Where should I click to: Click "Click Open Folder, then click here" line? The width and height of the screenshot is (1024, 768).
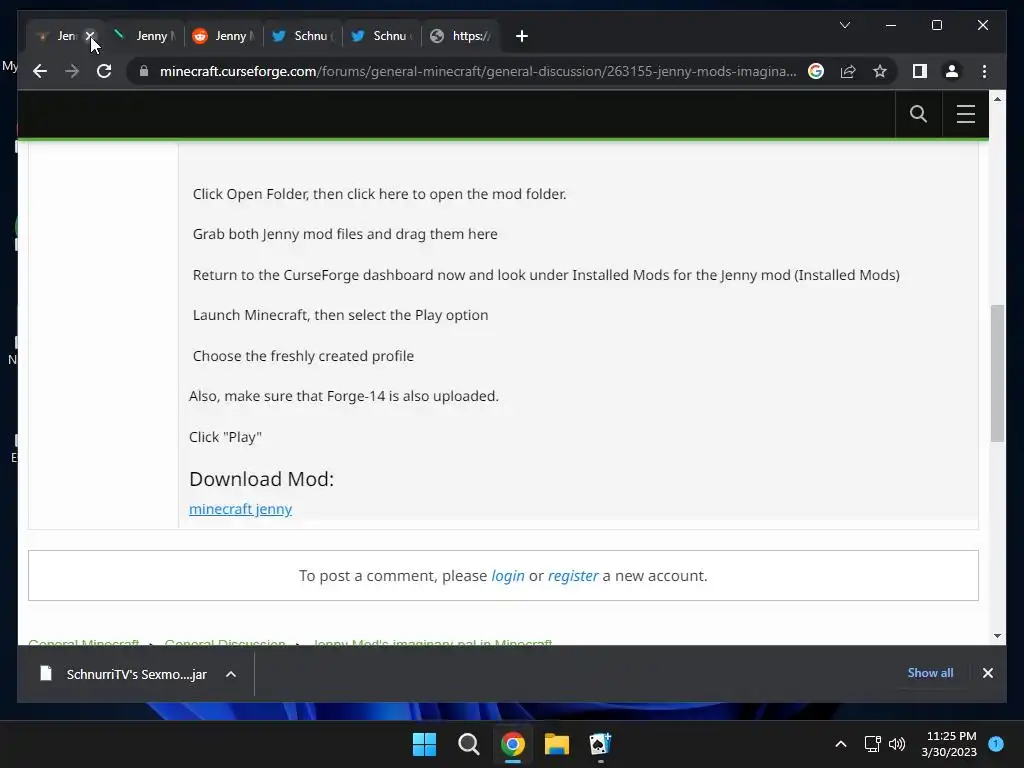379,194
